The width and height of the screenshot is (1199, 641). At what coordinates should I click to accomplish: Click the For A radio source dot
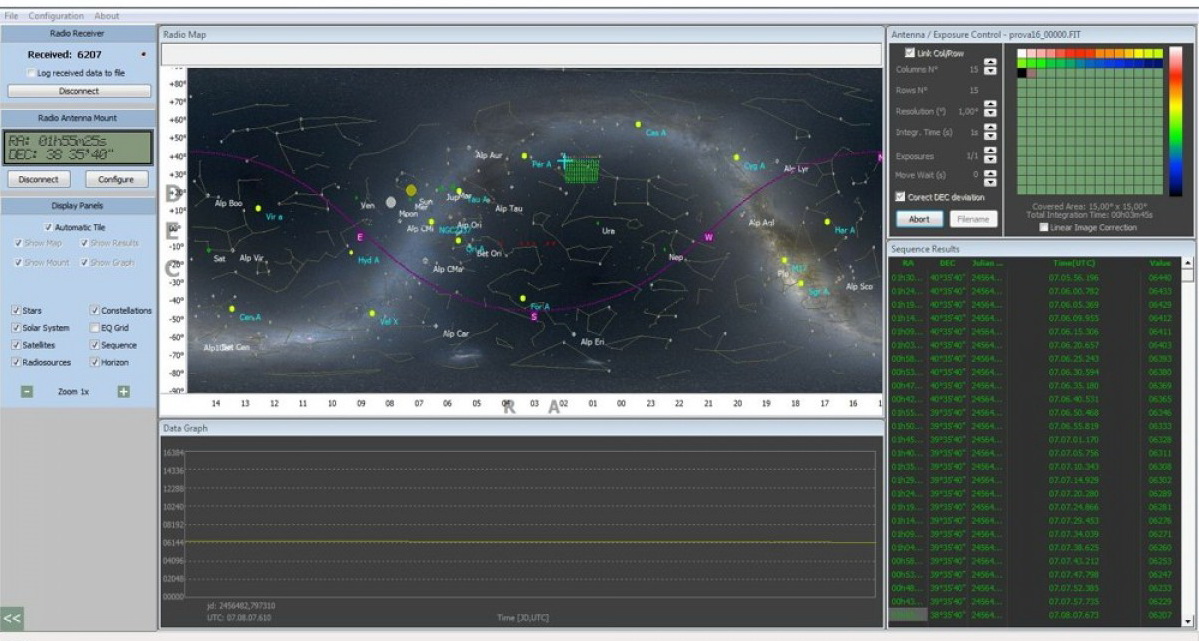[x=523, y=298]
